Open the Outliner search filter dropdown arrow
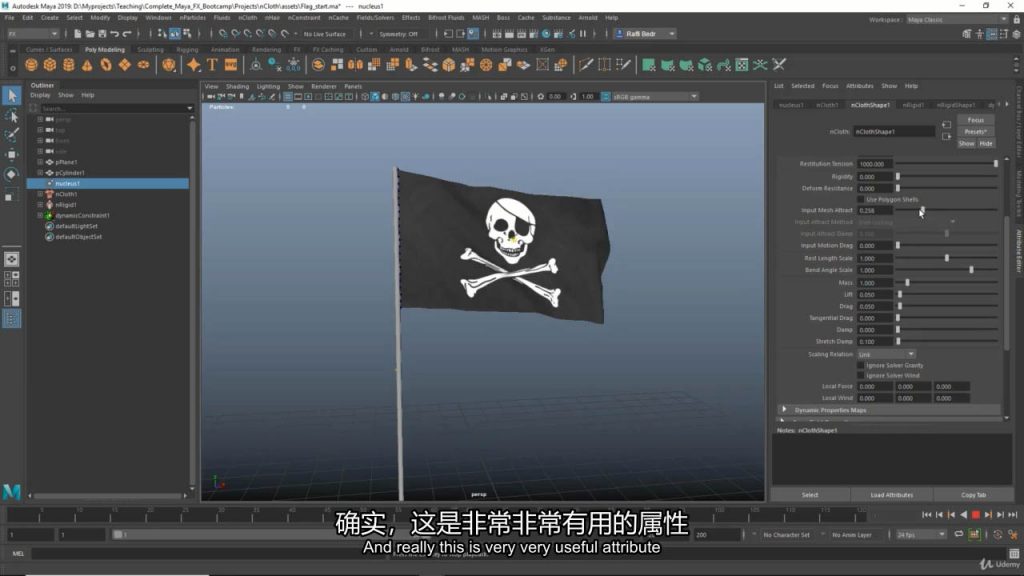The height and width of the screenshot is (576, 1024). tap(189, 108)
